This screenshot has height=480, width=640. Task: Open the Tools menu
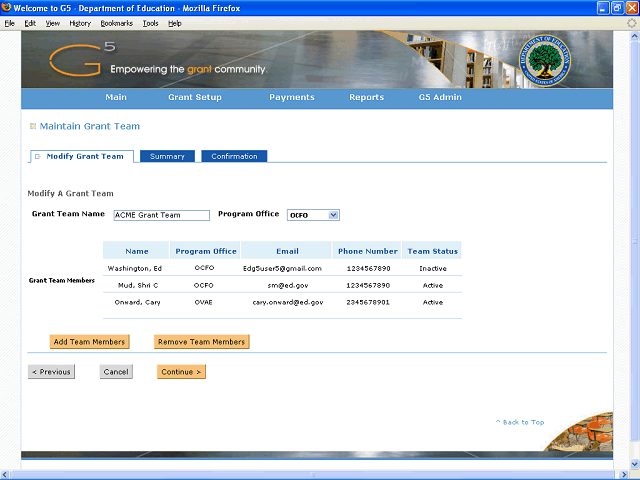point(150,23)
